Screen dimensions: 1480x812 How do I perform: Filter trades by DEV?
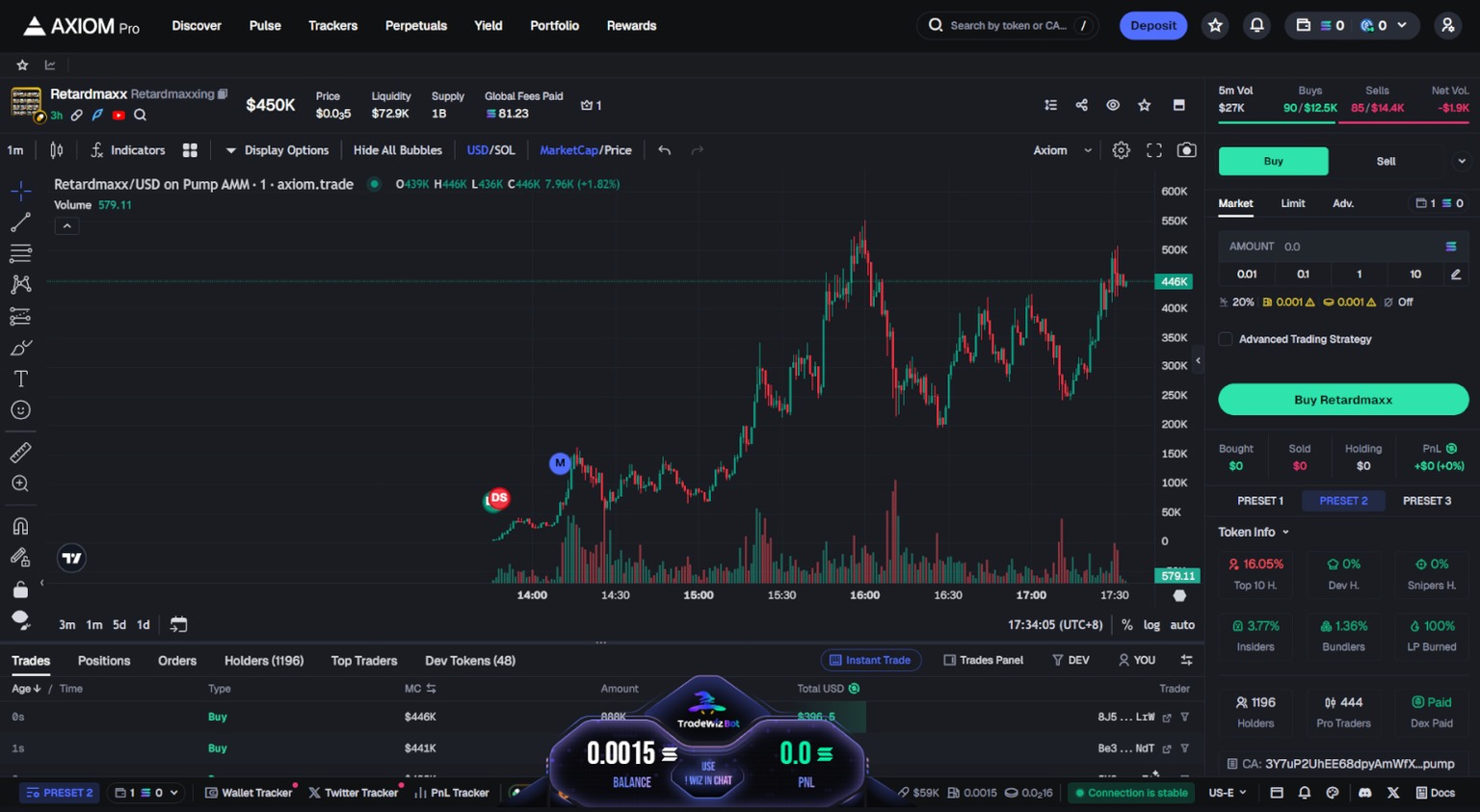click(x=1071, y=660)
